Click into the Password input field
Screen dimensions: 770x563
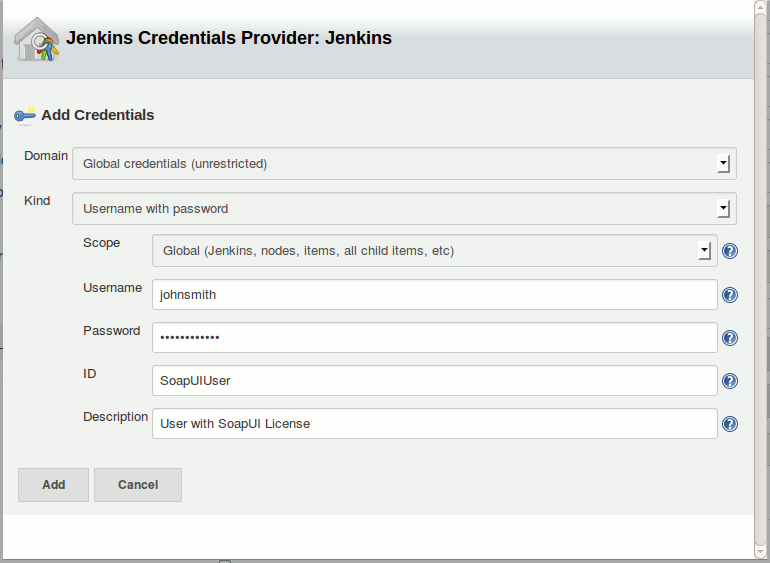click(435, 338)
